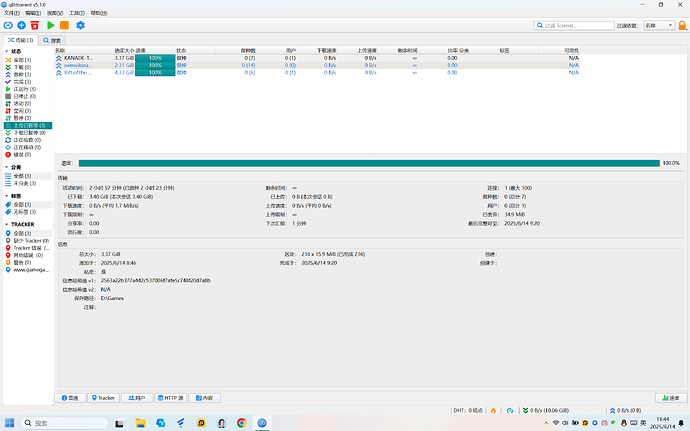Open options via the blue gear icon
Viewport: 690px width, 431px height.
coord(80,26)
